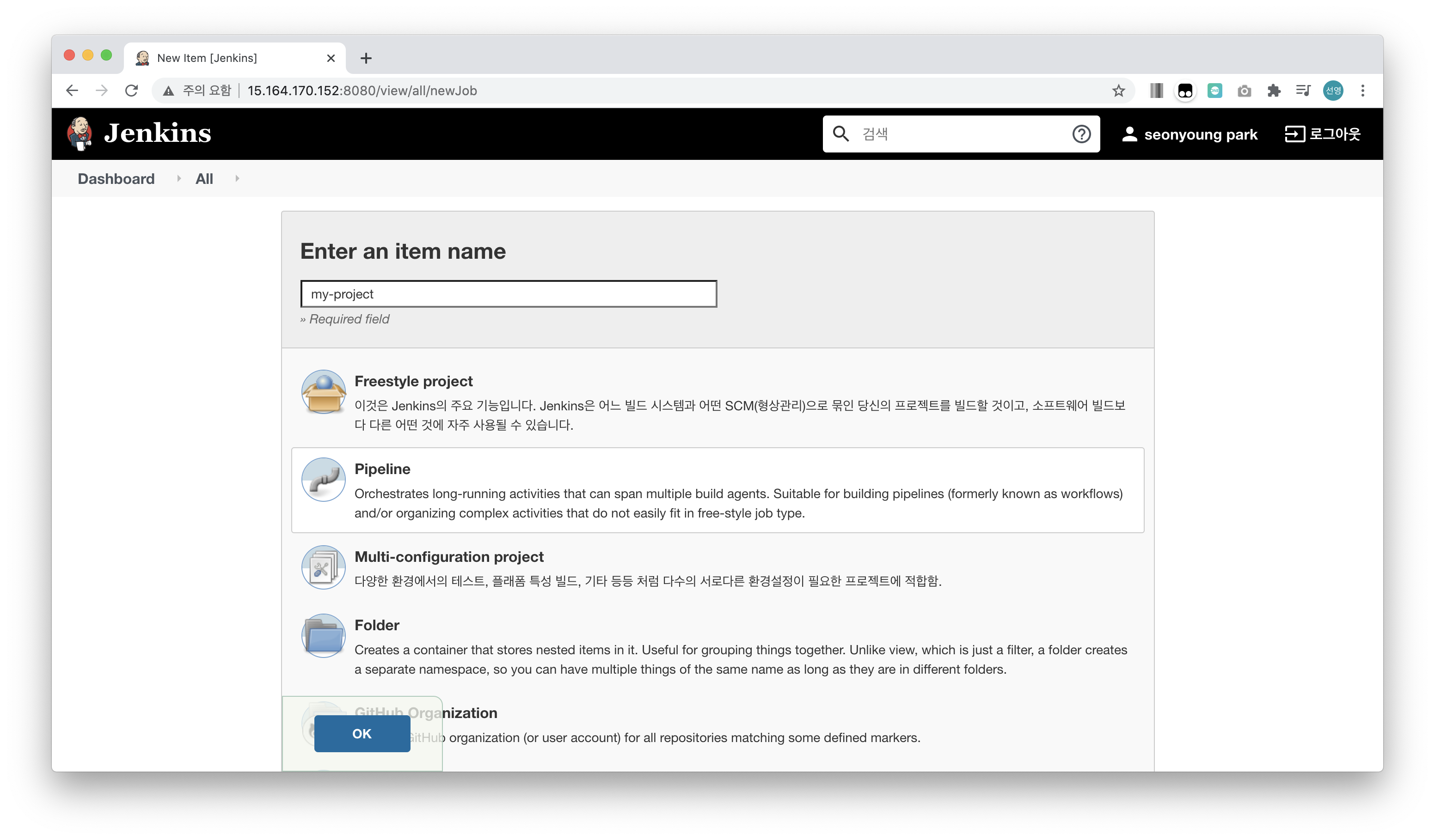Screen dimensions: 1435x840
Task: Click the search help question-mark icon
Action: (1081, 134)
